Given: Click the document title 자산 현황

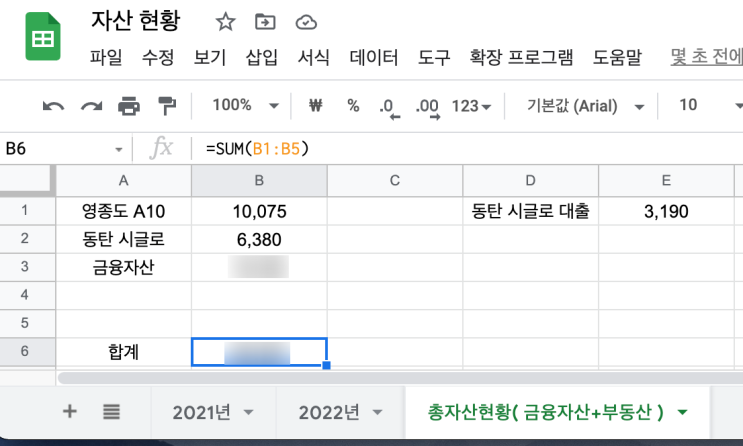Looking at the screenshot, I should (136, 20).
